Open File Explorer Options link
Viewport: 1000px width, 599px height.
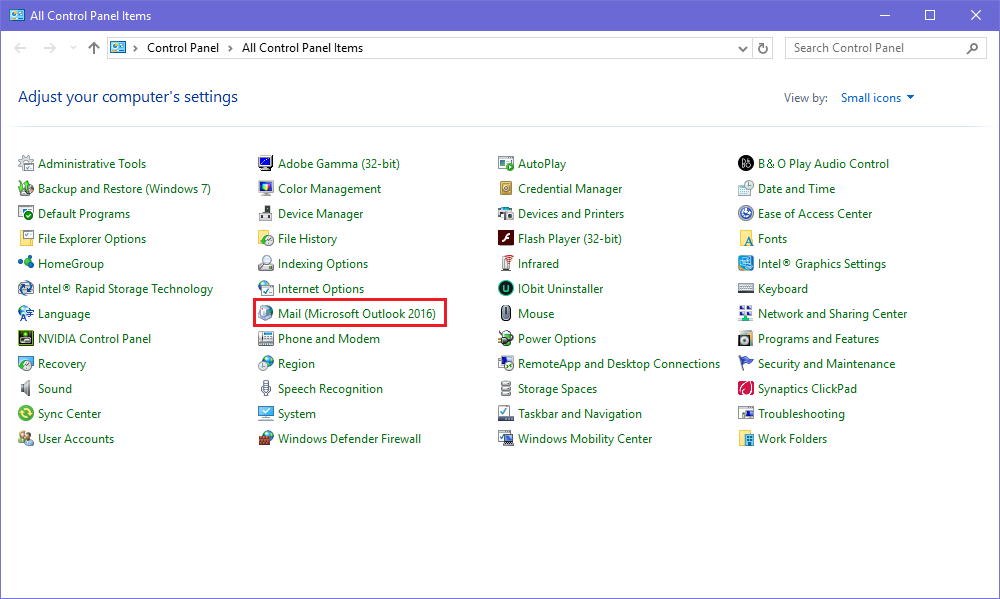[x=92, y=239]
